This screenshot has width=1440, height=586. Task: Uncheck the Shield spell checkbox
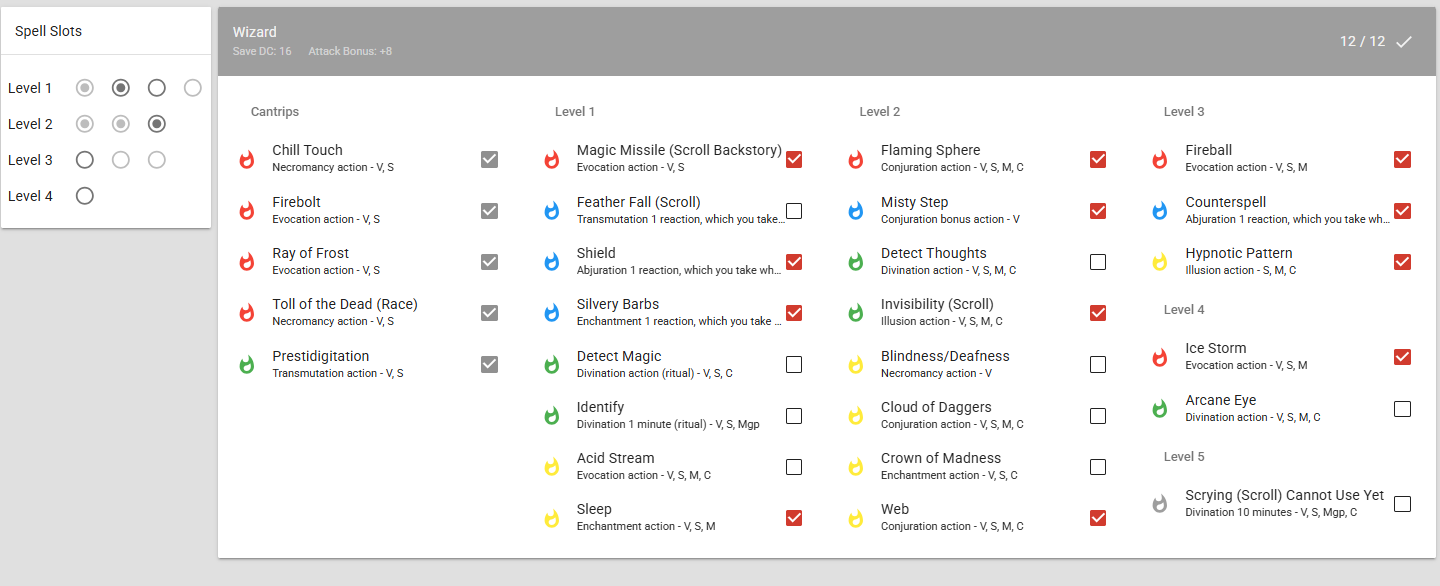794,262
